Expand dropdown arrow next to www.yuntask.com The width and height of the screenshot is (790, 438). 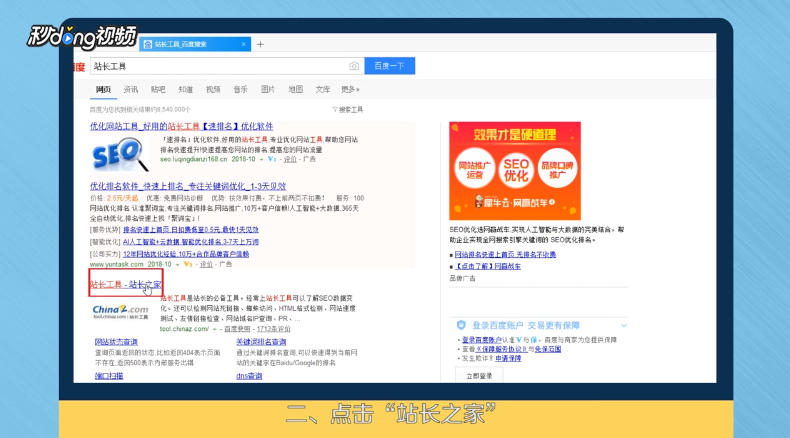coord(177,265)
